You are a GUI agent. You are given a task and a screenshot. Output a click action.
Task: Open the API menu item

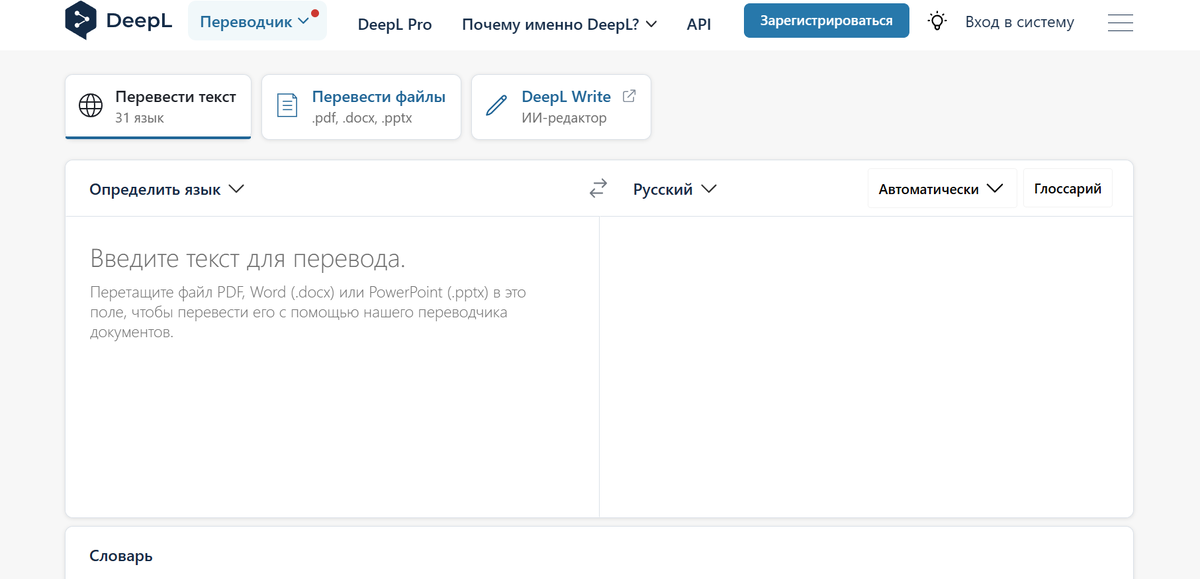click(x=699, y=23)
